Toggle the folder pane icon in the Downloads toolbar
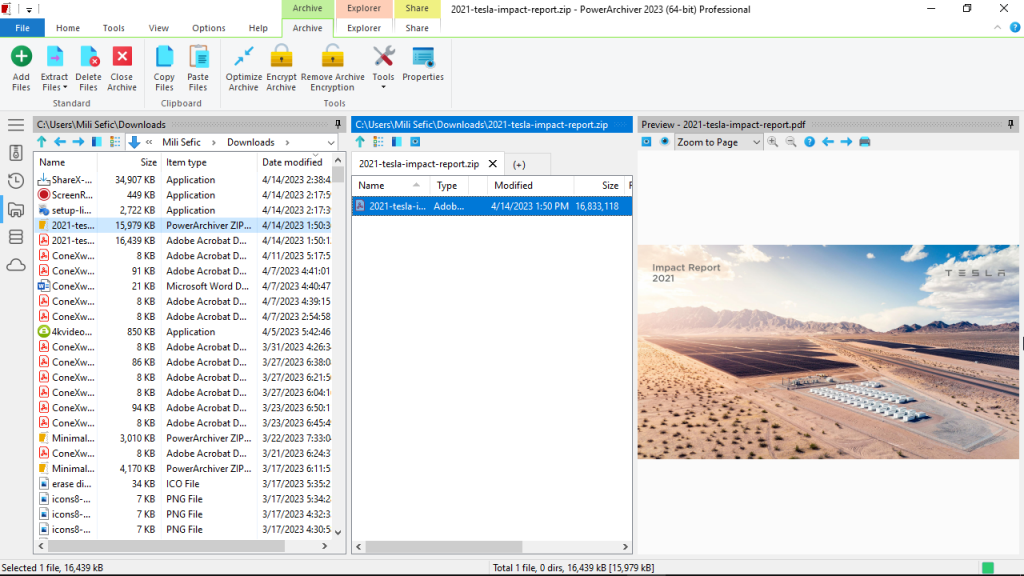Screen dimensions: 1024x576 97,142
